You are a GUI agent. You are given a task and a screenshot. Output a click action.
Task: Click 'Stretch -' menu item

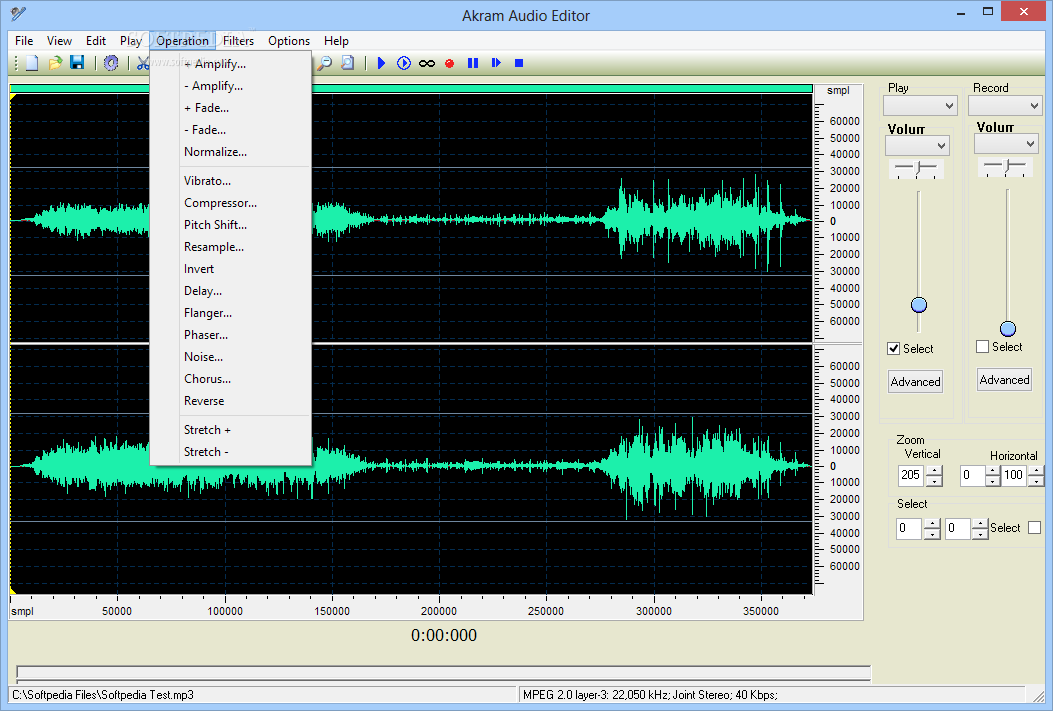click(230, 452)
